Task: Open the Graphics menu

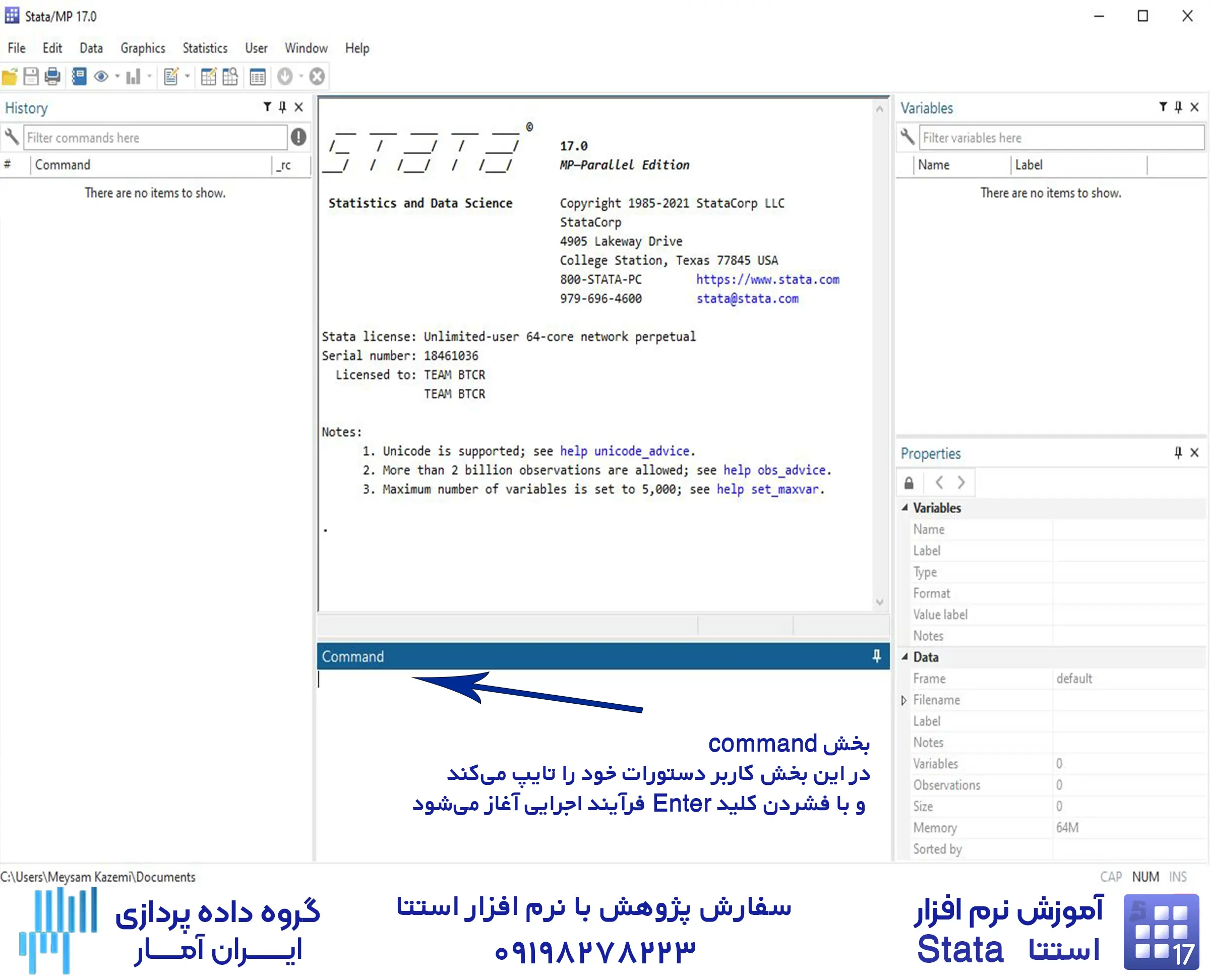Action: [142, 48]
